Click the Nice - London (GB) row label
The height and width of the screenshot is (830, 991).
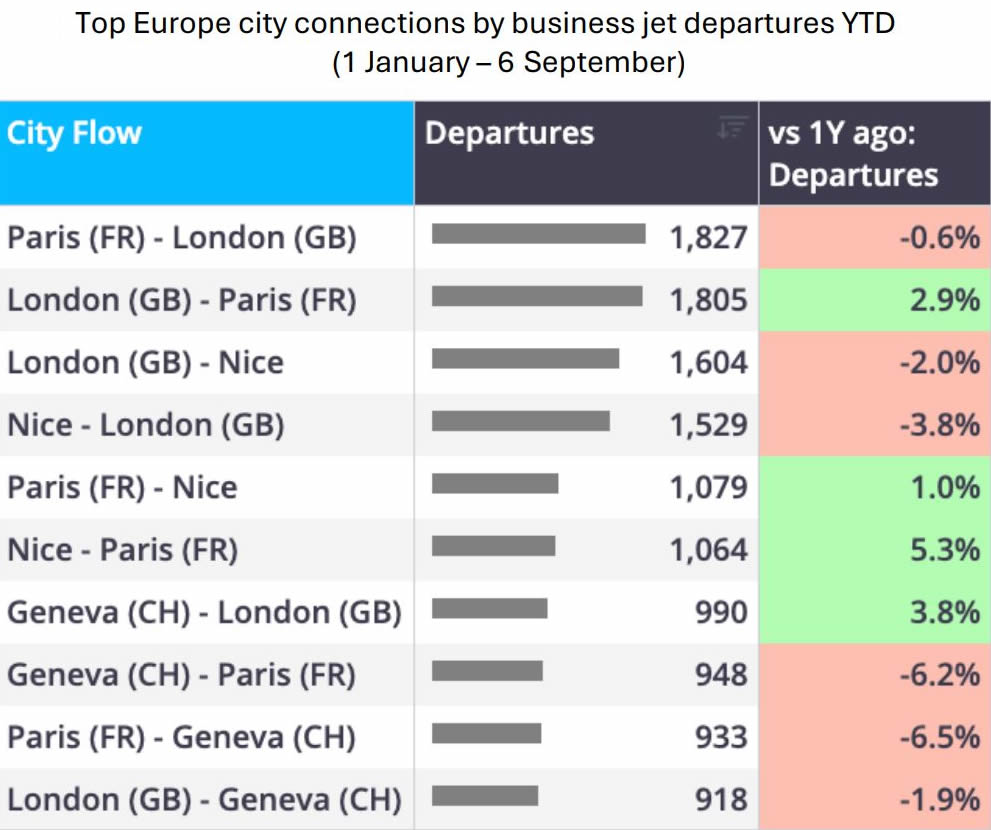145,425
